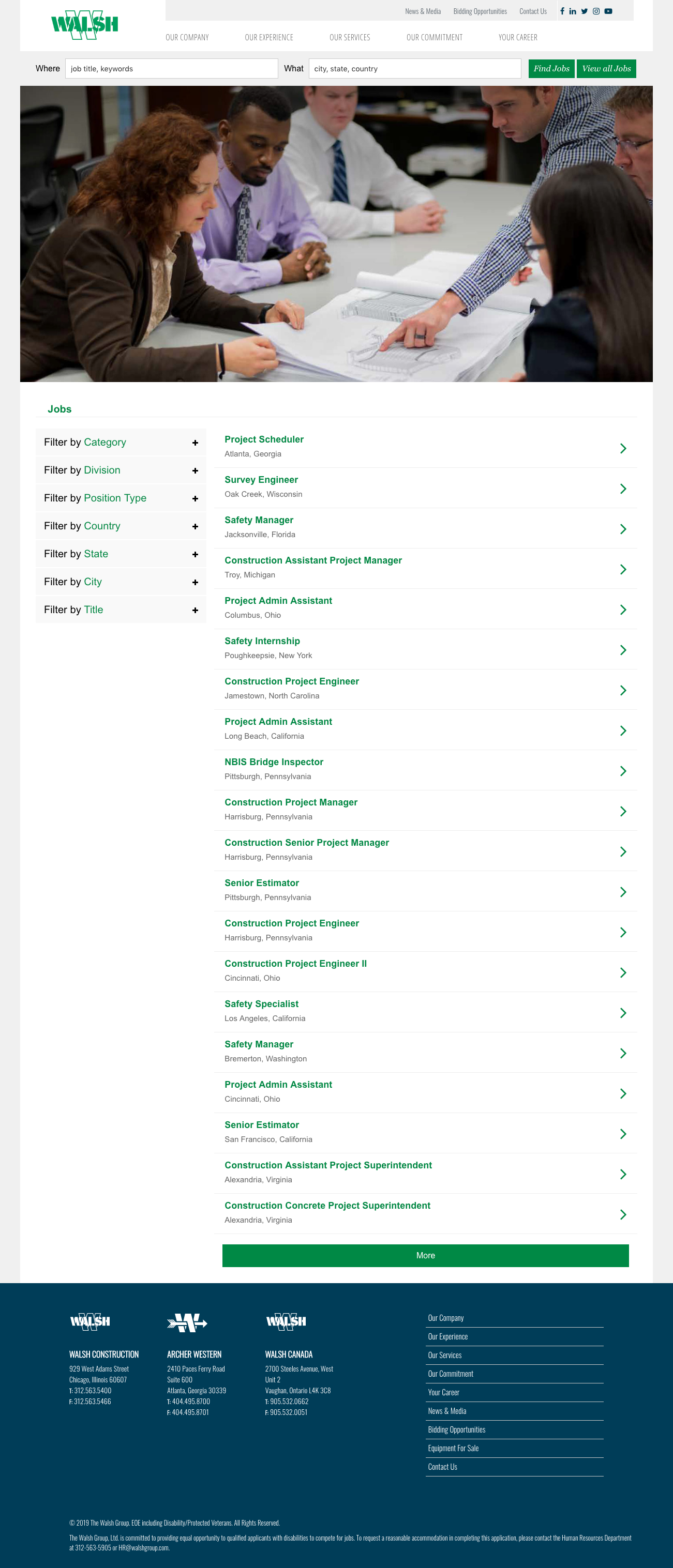
Task: Click arrow next to Survey Engineer job
Action: tap(623, 489)
